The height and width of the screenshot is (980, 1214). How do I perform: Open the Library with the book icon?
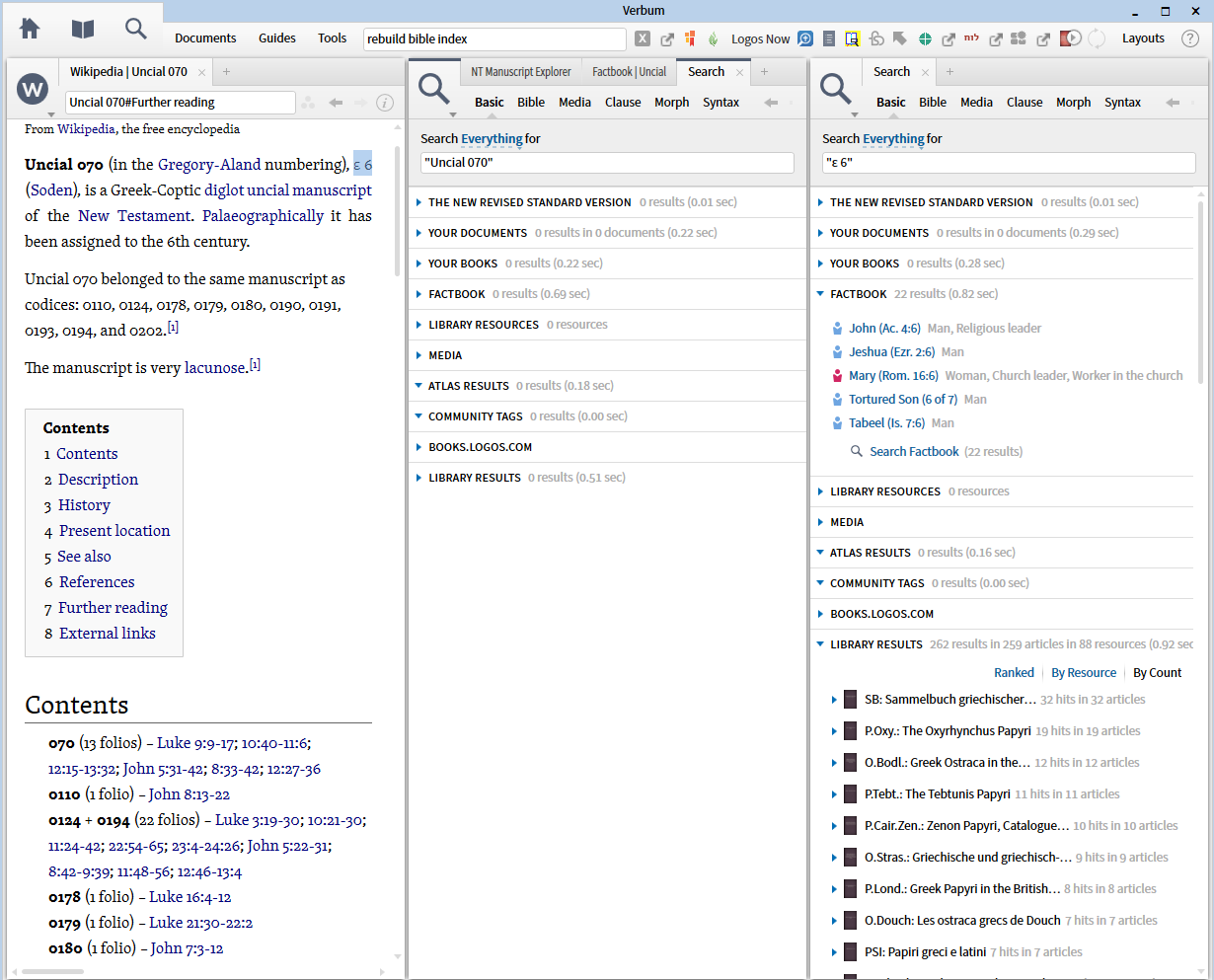(x=82, y=29)
